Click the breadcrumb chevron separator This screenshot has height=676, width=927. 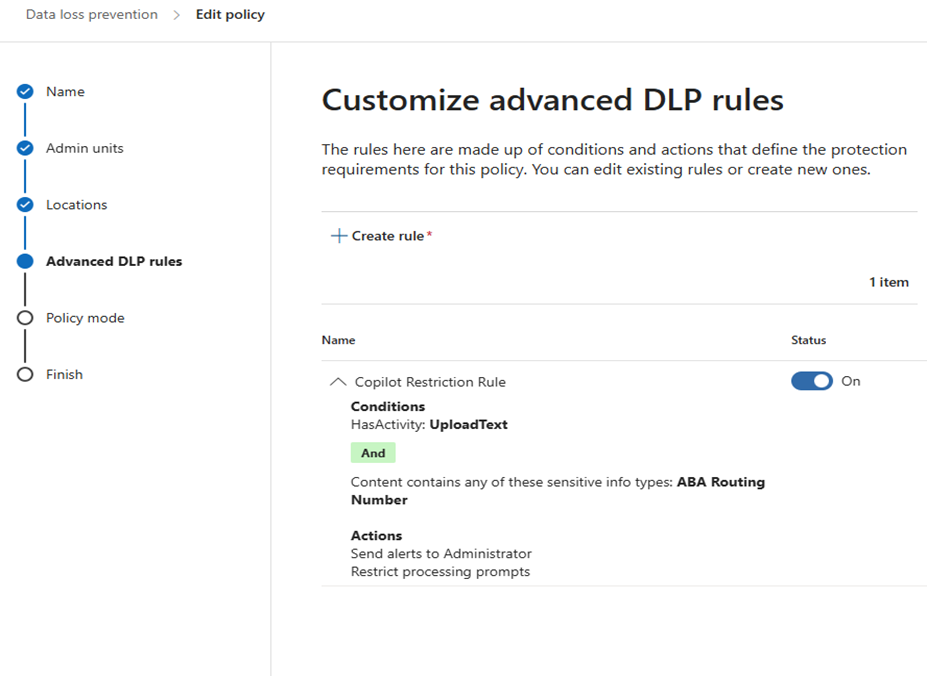(x=176, y=15)
